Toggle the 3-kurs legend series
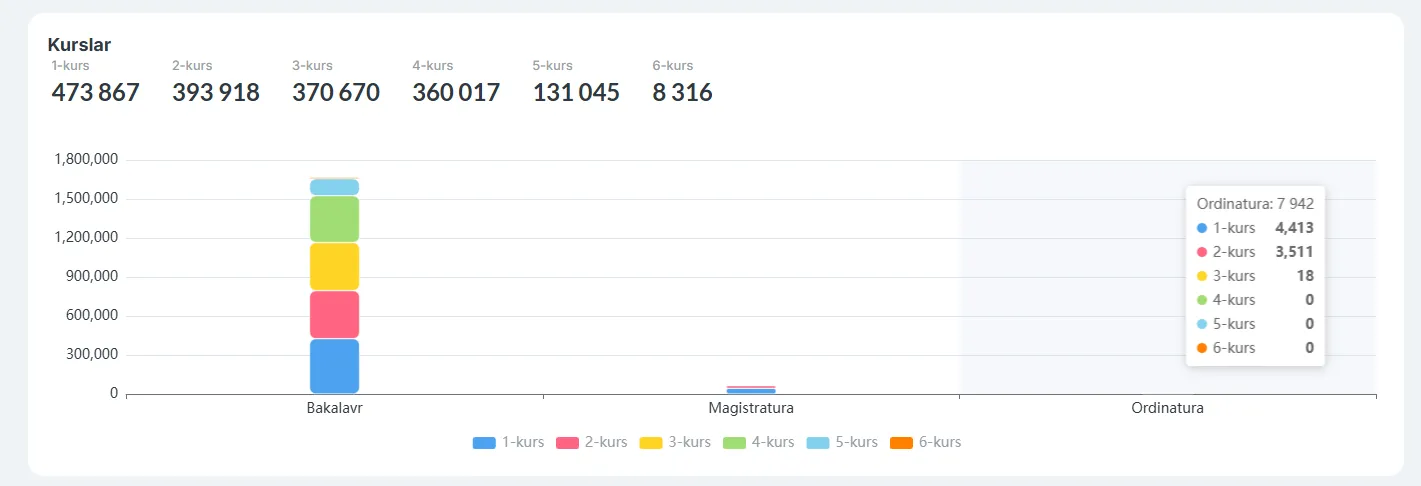This screenshot has height=486, width=1421. pos(675,442)
